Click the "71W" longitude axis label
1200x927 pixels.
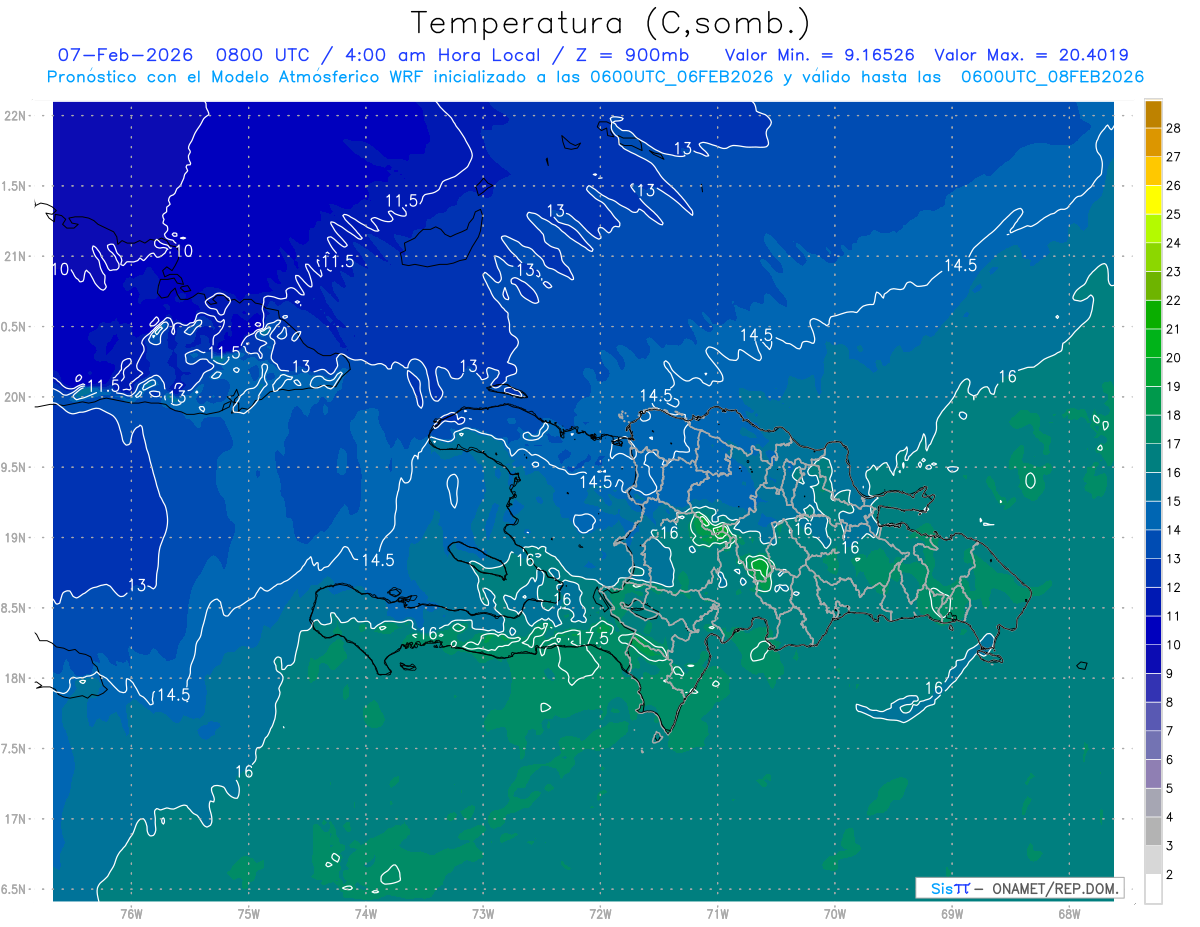click(717, 914)
